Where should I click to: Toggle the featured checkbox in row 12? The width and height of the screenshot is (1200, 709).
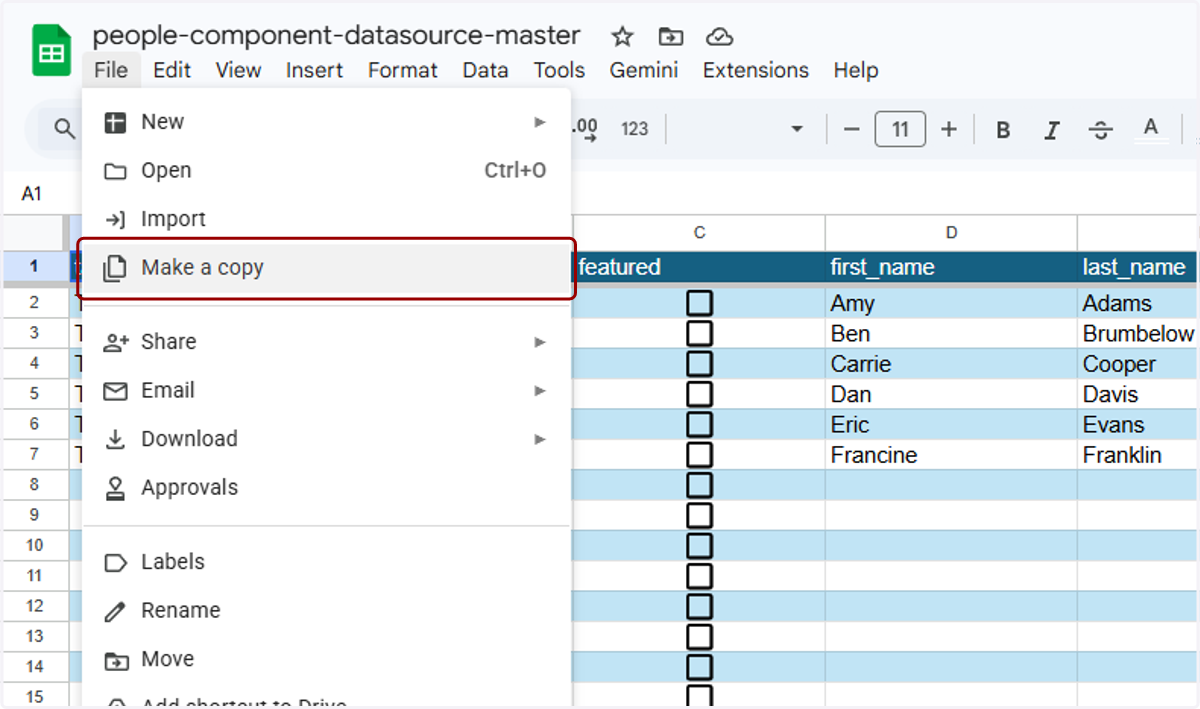[x=700, y=606]
